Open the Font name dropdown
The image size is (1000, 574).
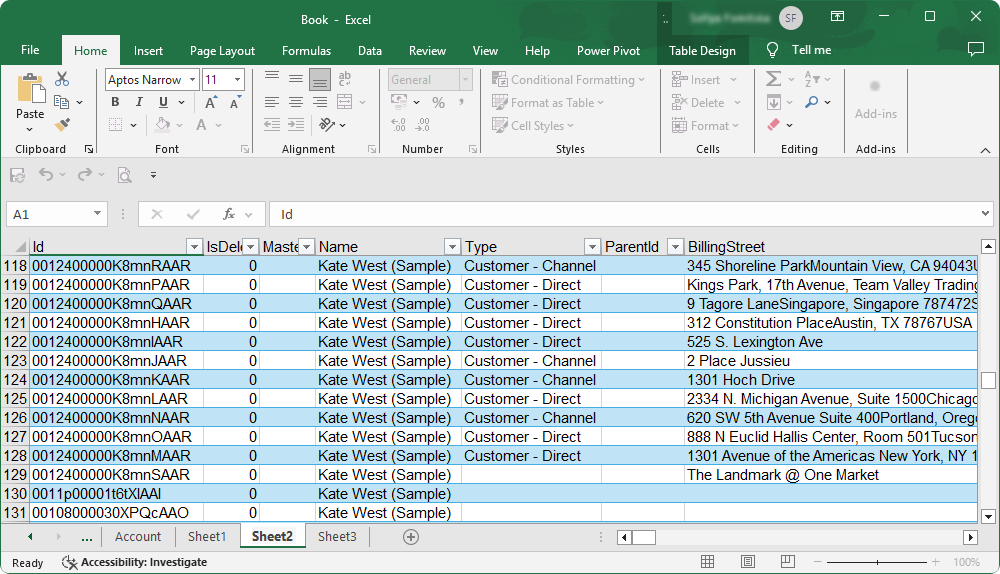[x=192, y=80]
